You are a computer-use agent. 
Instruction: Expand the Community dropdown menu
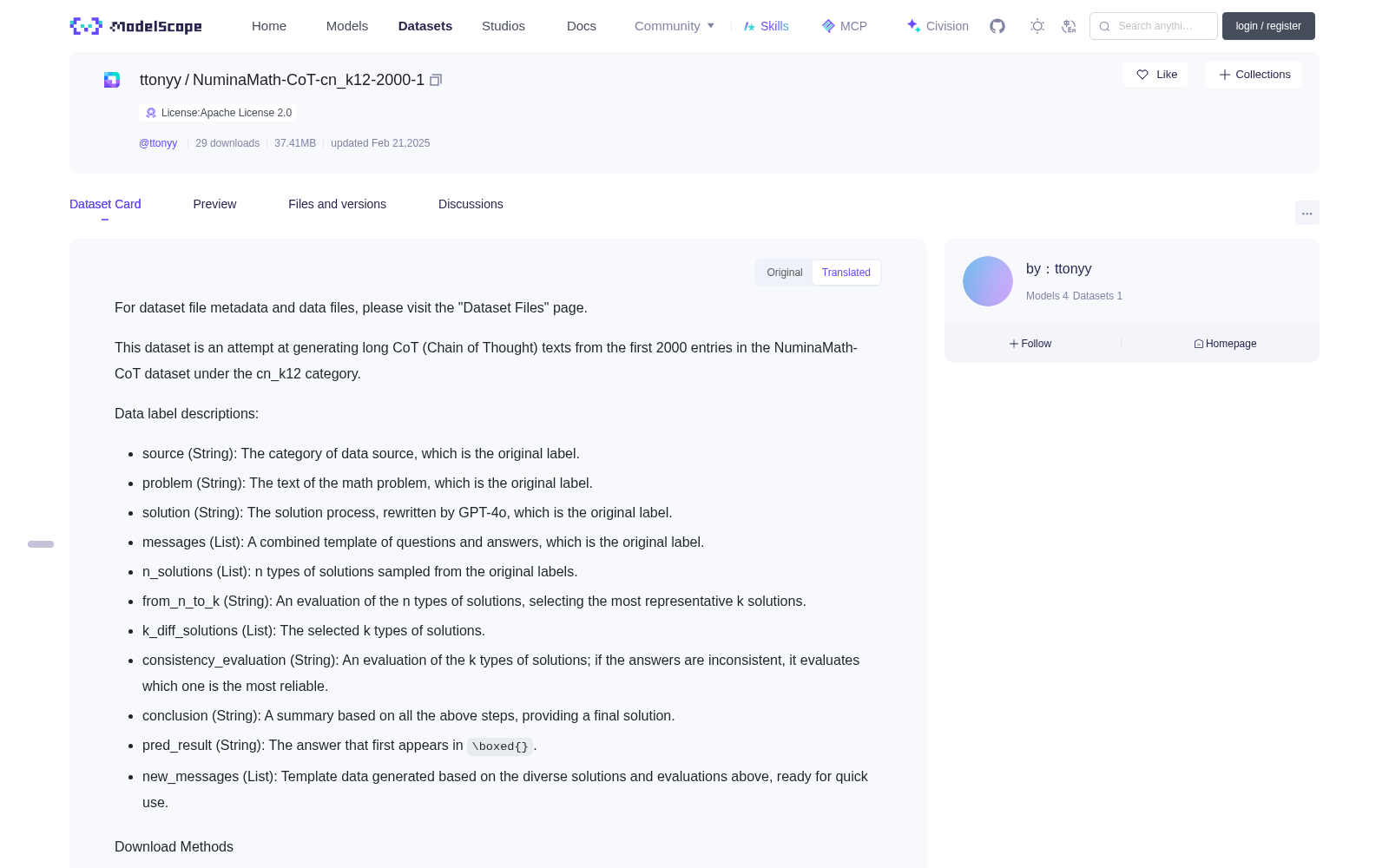point(675,26)
